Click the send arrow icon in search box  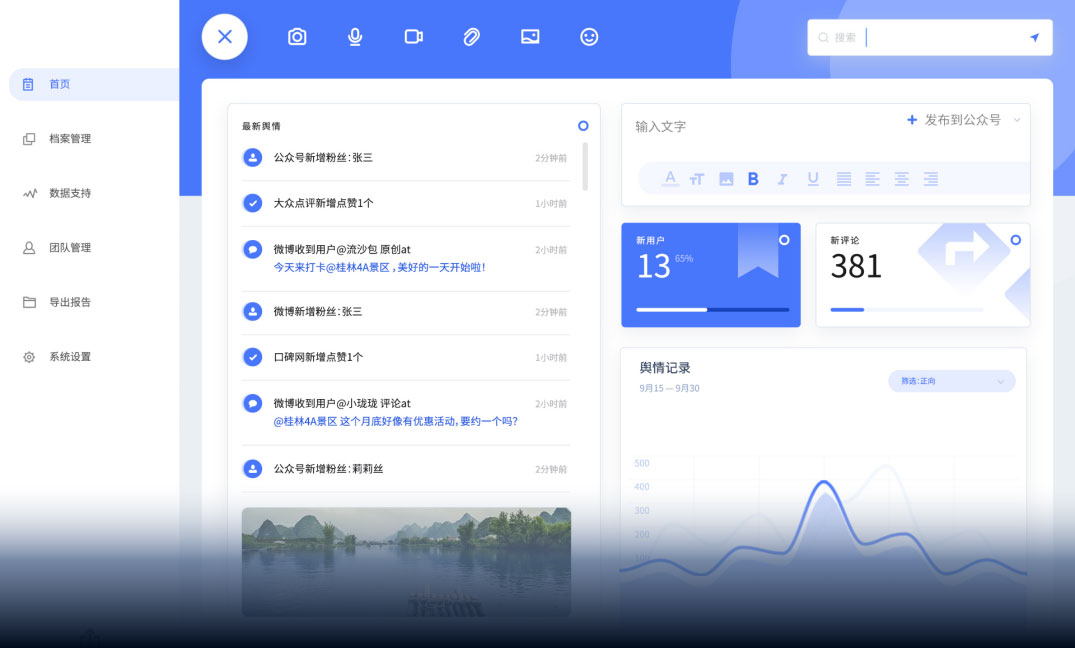[1034, 38]
